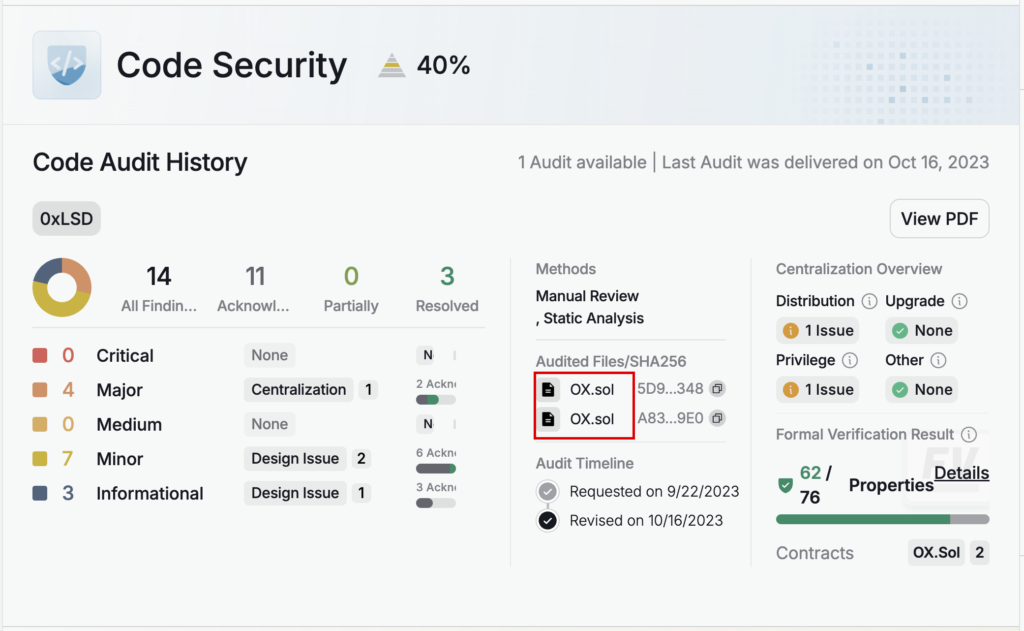Click the Requested timeline check icon
1024x631 pixels.
tap(548, 491)
